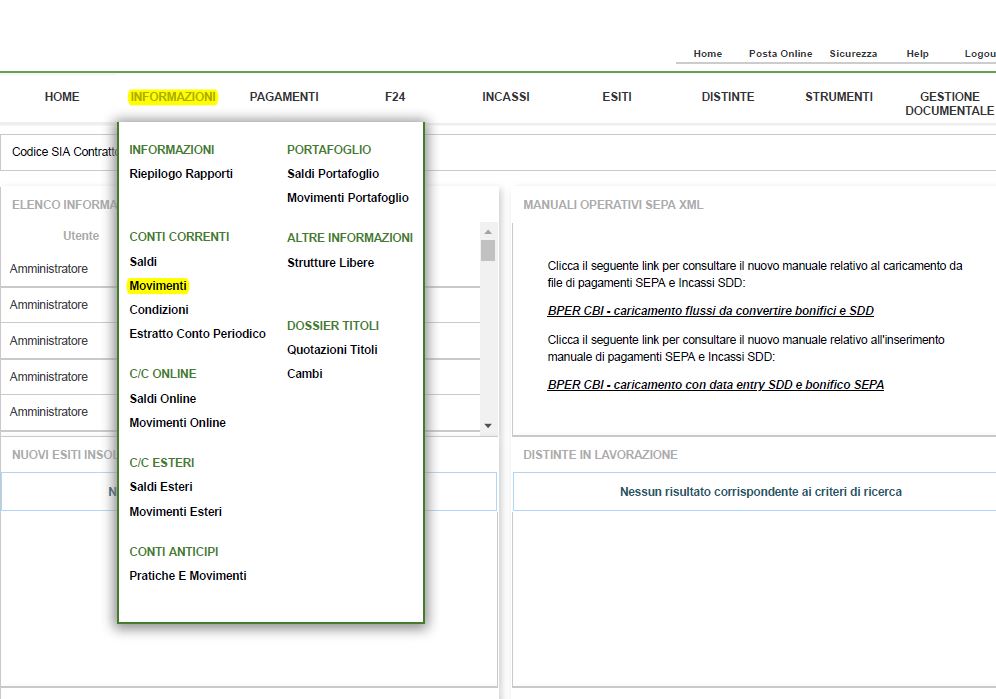Image resolution: width=996 pixels, height=699 pixels.
Task: Open Quotazioni Titoli under Dossier Titoli
Action: tap(332, 350)
